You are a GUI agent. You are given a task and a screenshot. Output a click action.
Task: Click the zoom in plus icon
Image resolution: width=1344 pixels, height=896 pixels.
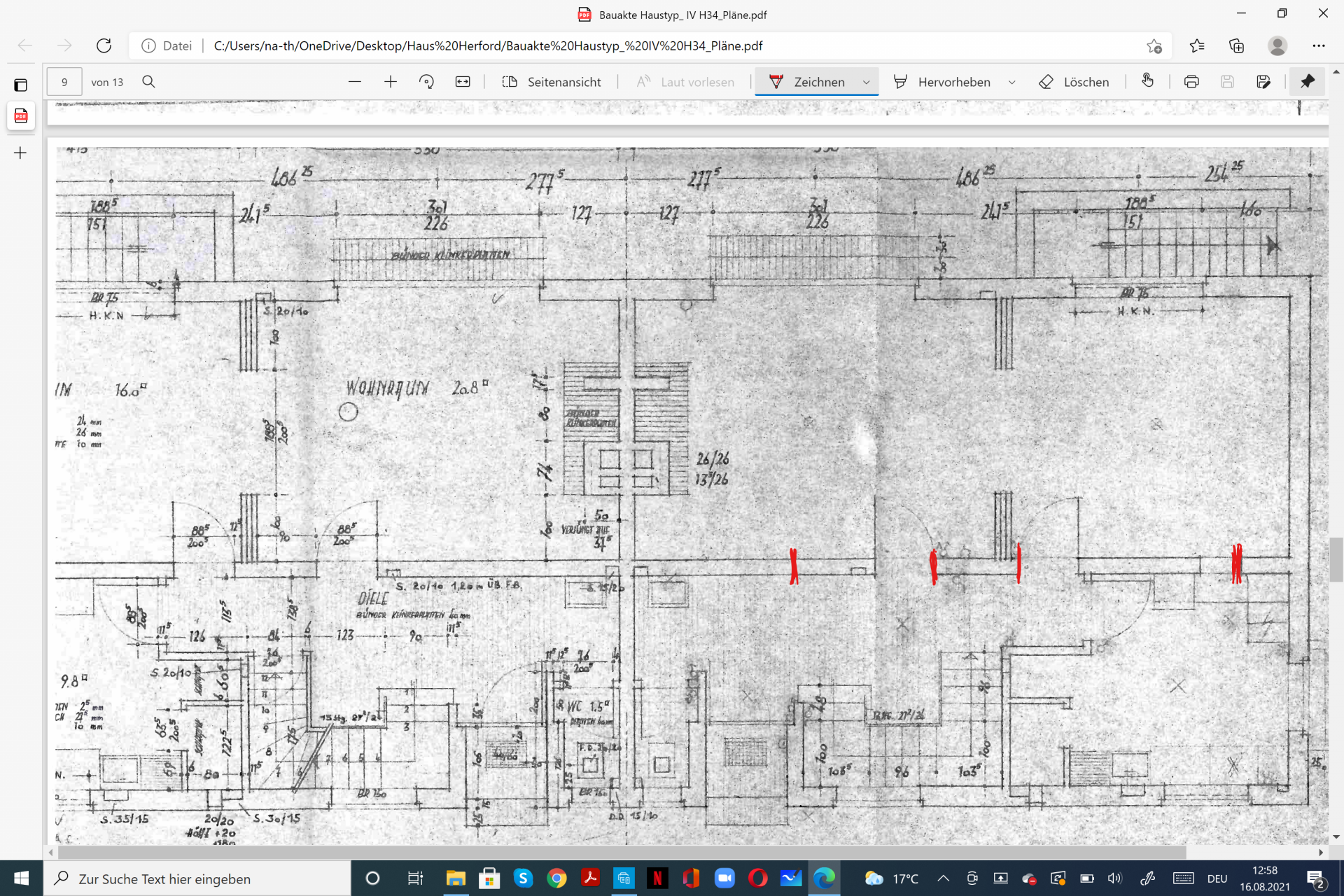[391, 82]
